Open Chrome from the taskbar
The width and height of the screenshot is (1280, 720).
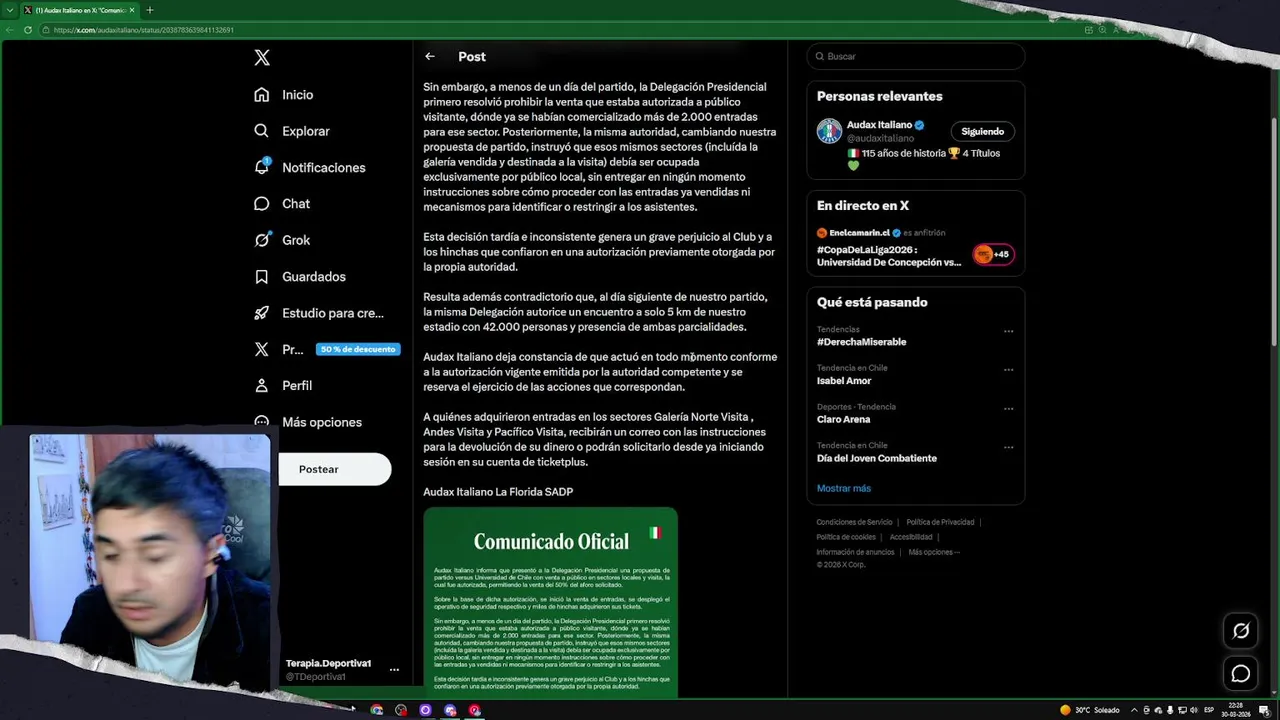(376, 710)
